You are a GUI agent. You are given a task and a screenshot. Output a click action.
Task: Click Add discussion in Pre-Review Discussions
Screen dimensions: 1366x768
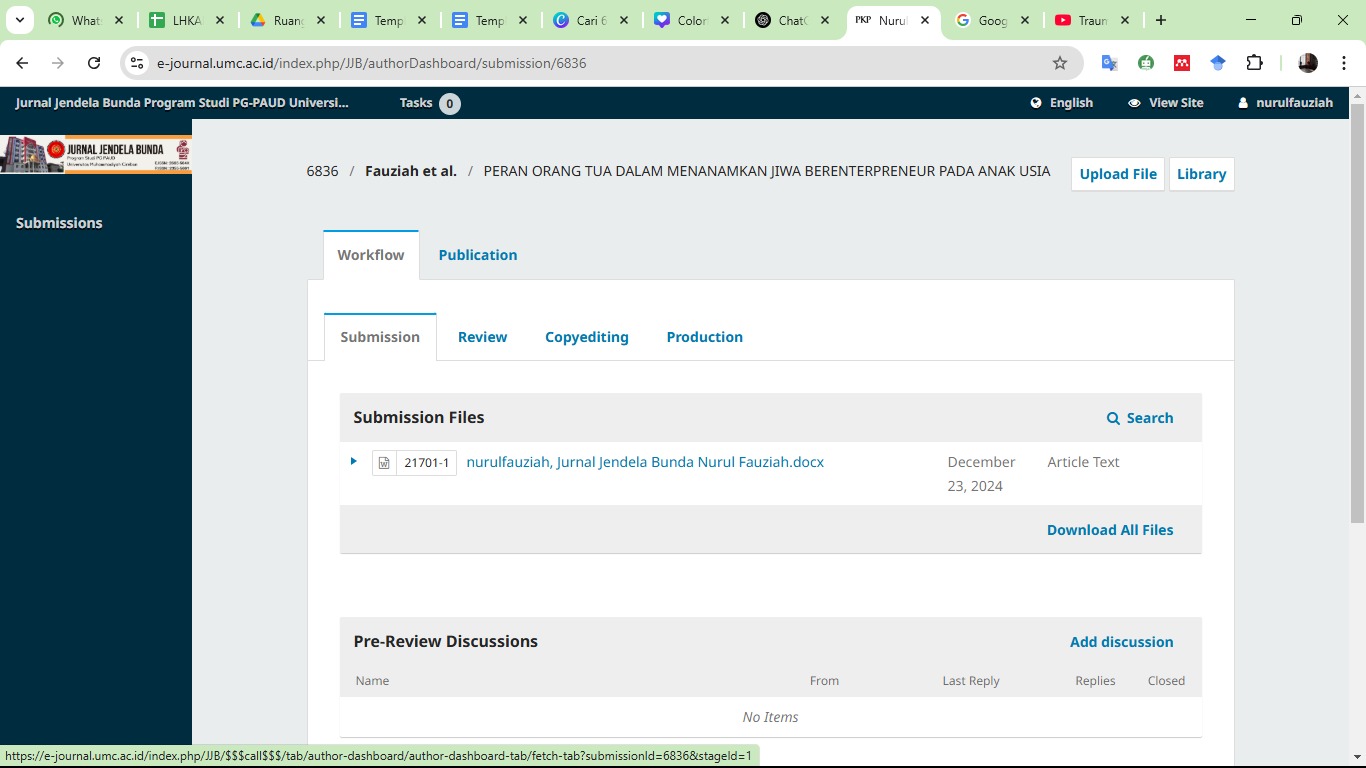tap(1121, 642)
